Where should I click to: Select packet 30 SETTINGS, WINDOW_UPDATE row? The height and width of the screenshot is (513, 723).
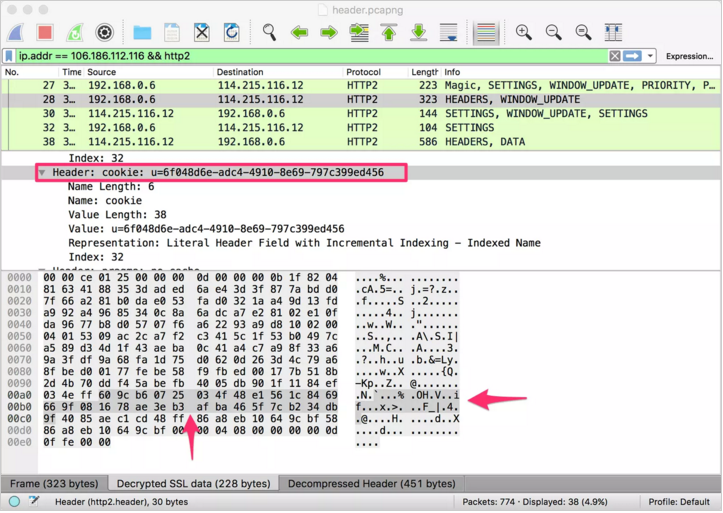coord(361,114)
